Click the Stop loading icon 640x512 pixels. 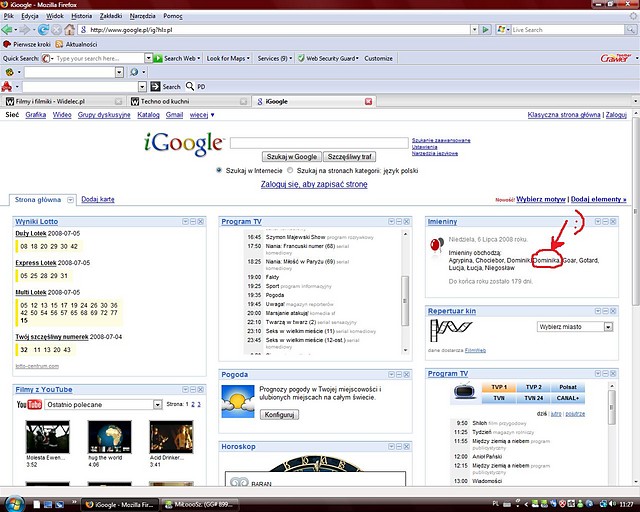coord(56,29)
